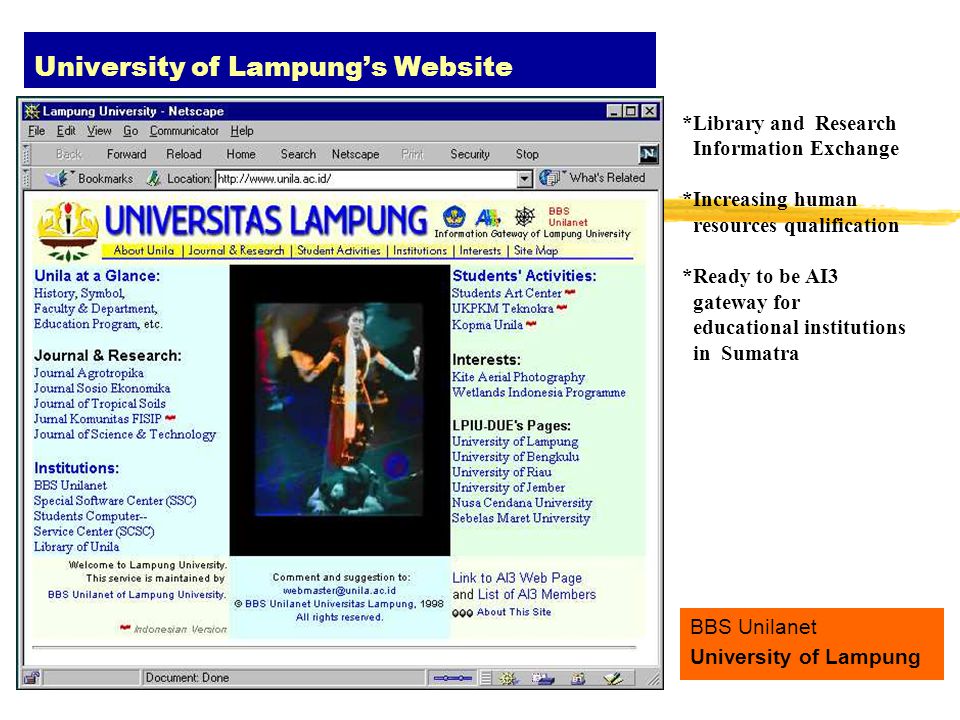Click the webmaster@unila.ac.id email link
Screen dimensions: 960x720
(x=339, y=590)
